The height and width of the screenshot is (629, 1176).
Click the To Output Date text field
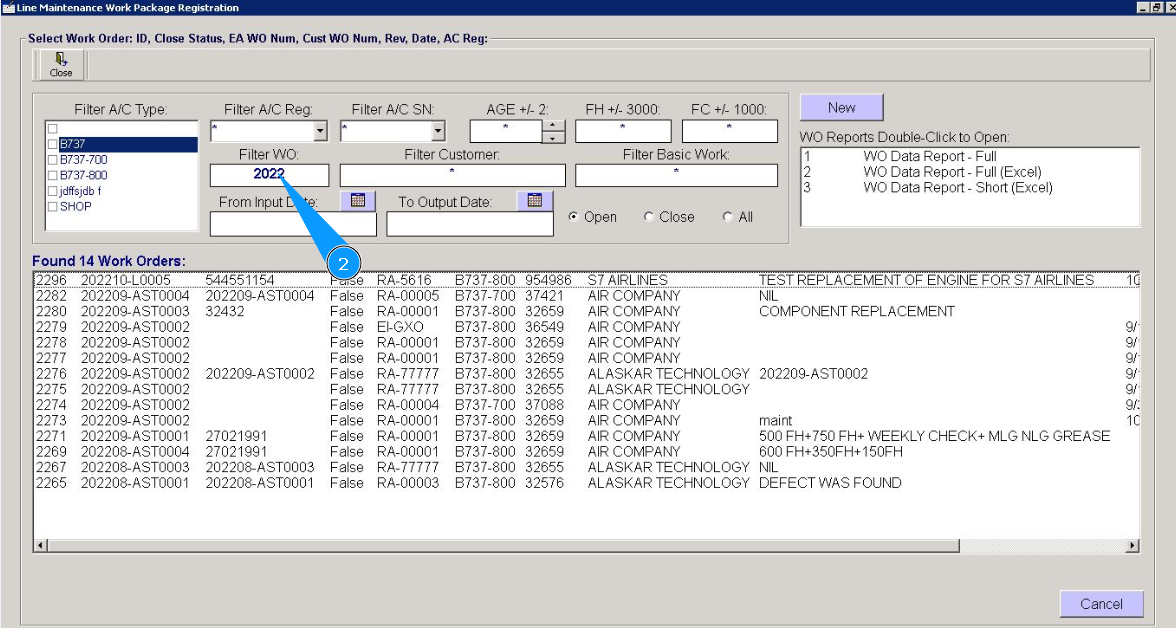pos(470,224)
